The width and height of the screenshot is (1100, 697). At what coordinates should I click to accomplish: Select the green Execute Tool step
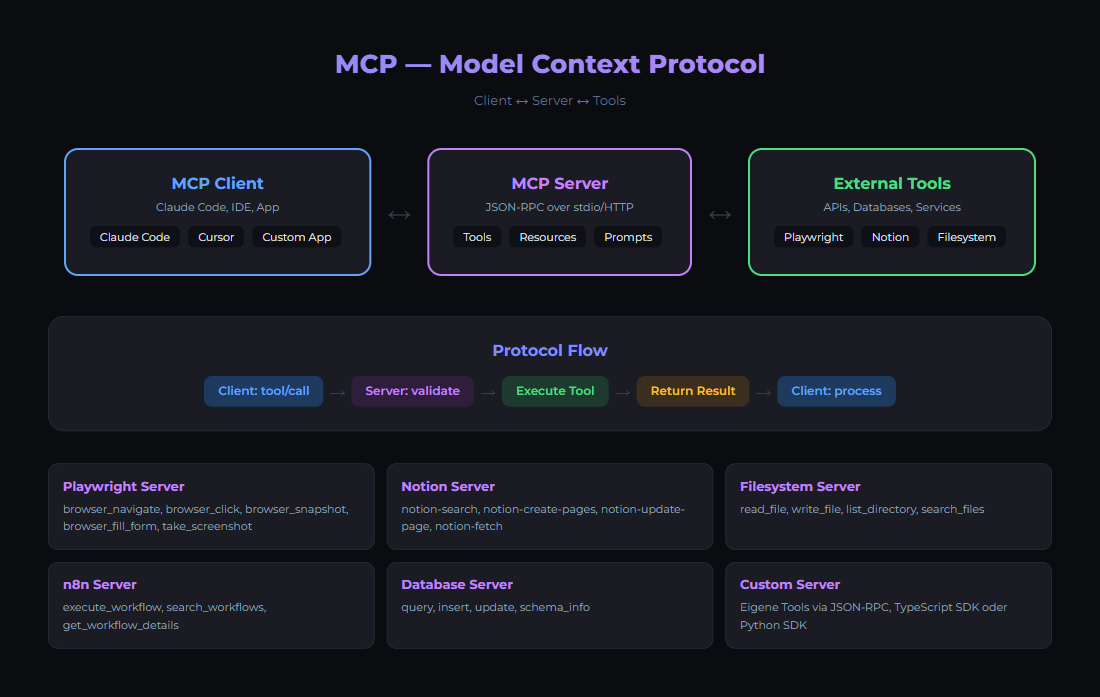(555, 391)
